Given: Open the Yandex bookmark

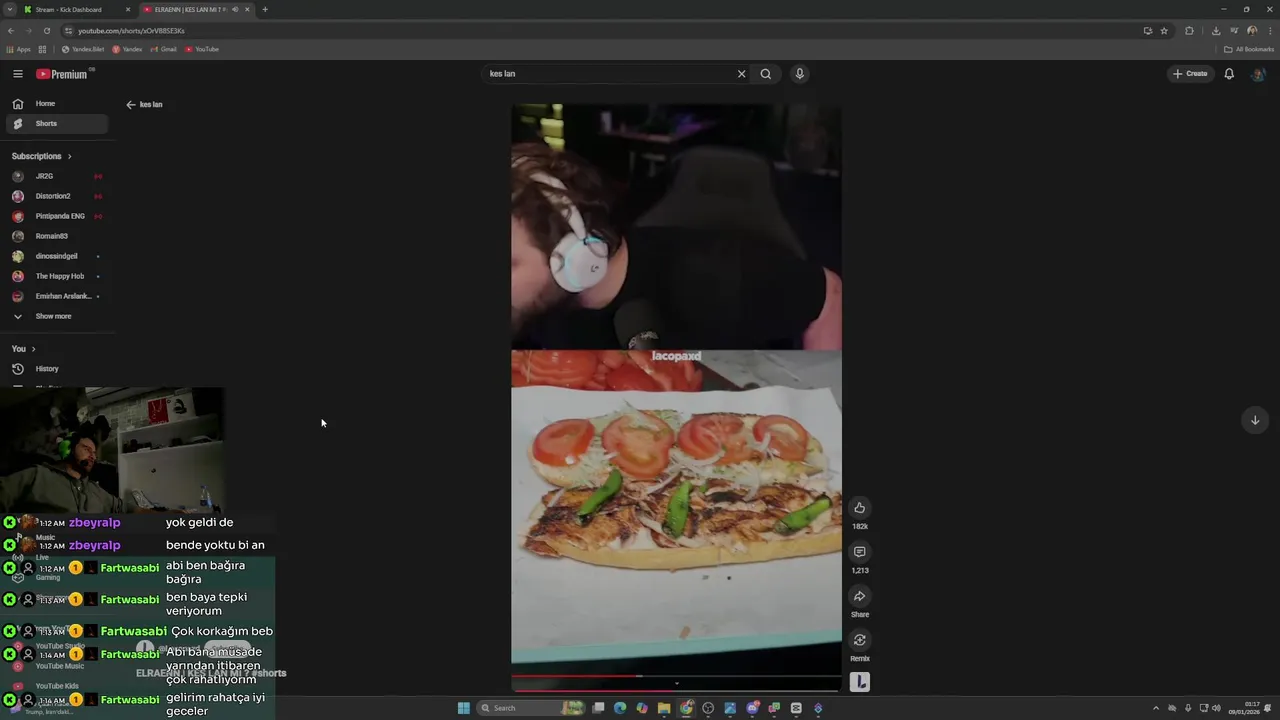Looking at the screenshot, I should tap(127, 49).
